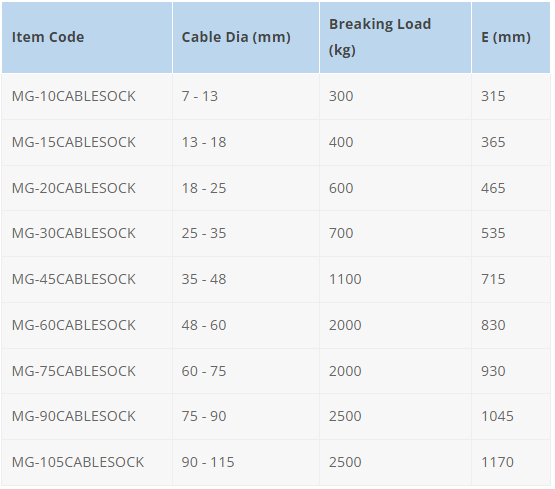The width and height of the screenshot is (555, 489).
Task: Select the MG-30CABLESOCK item code cell
Action: tap(87, 234)
